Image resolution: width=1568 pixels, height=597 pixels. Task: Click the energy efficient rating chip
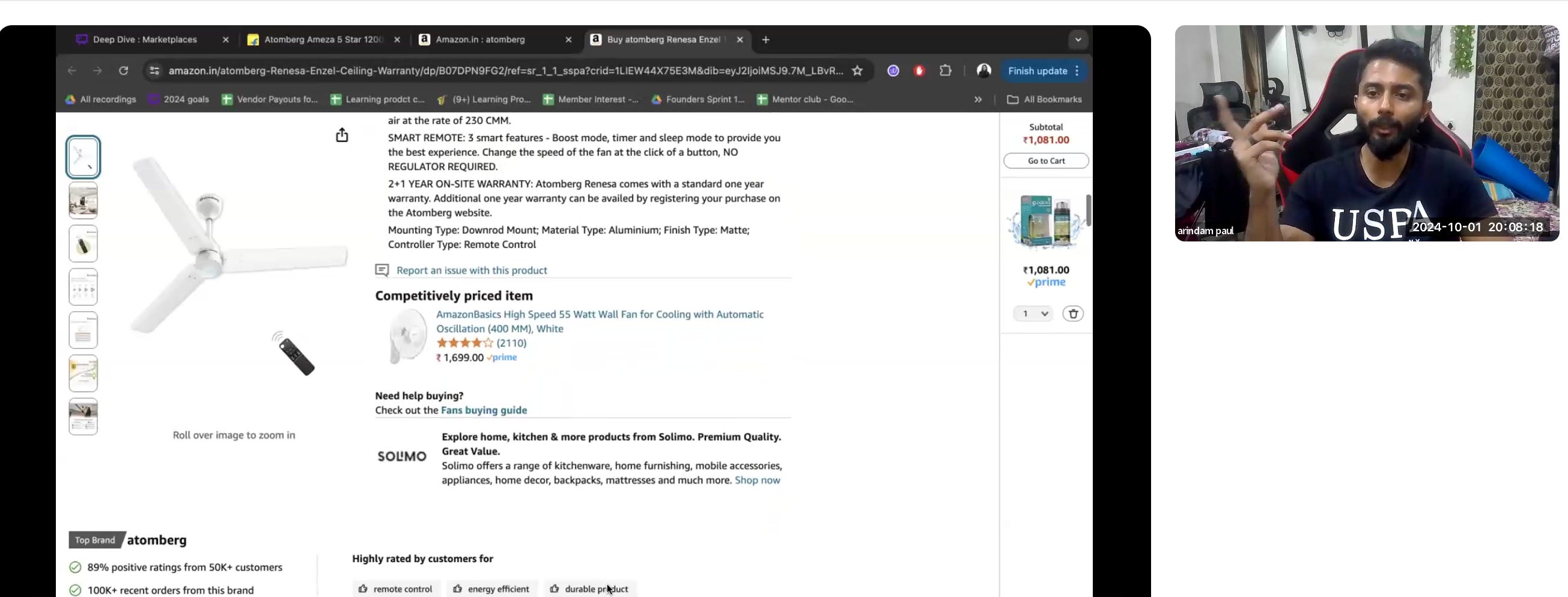pos(492,589)
